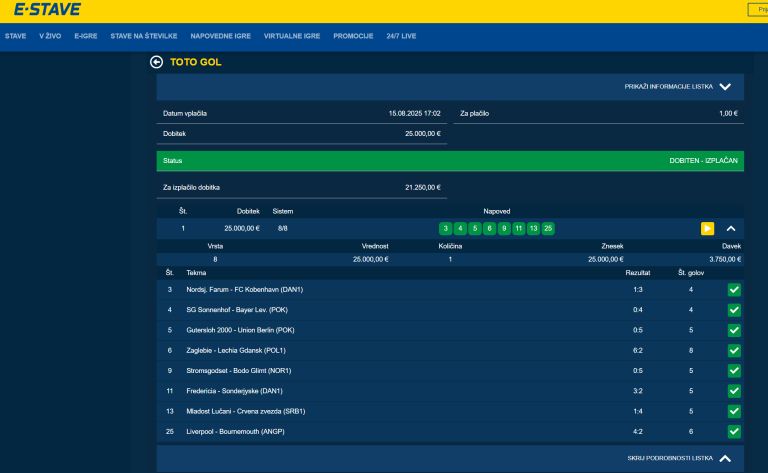
Task: Select green prediction number 6
Action: (489, 229)
